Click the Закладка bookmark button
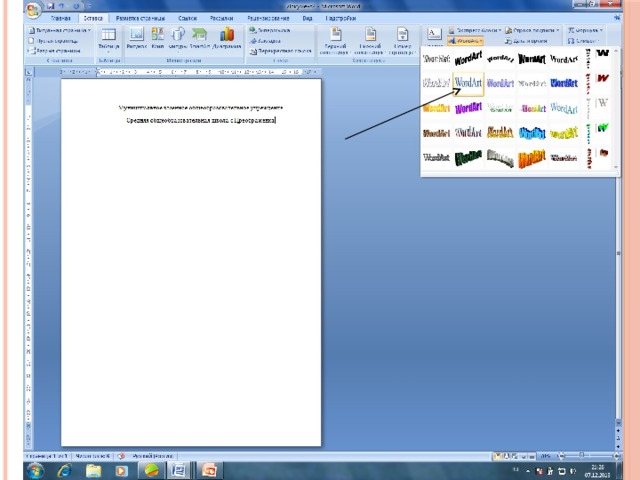 tap(265, 41)
